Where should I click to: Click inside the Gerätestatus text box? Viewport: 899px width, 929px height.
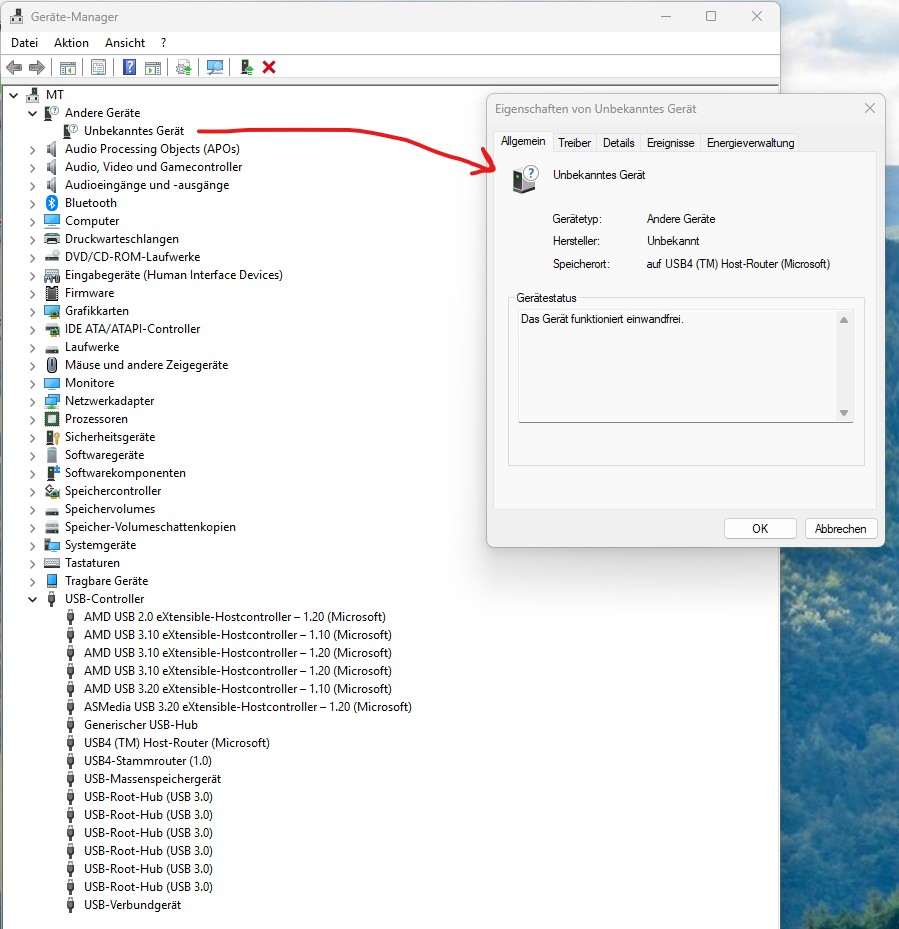[x=677, y=366]
